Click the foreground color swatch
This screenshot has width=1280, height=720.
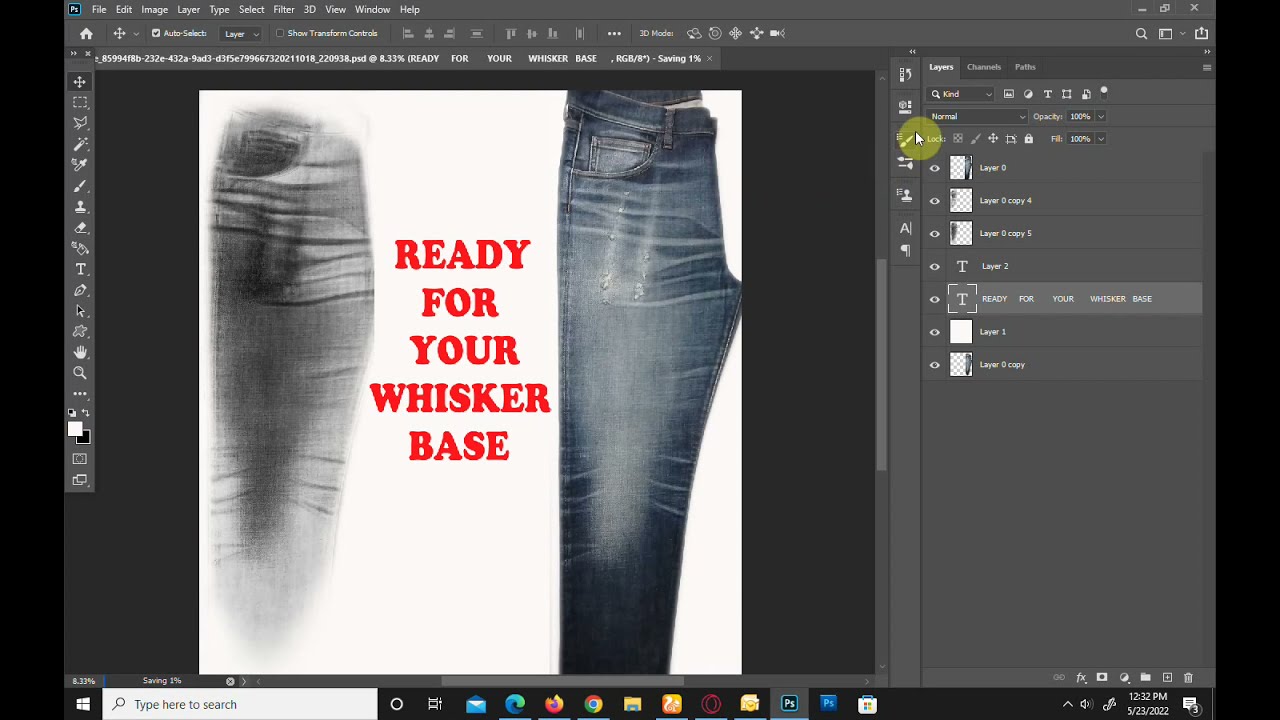point(75,429)
